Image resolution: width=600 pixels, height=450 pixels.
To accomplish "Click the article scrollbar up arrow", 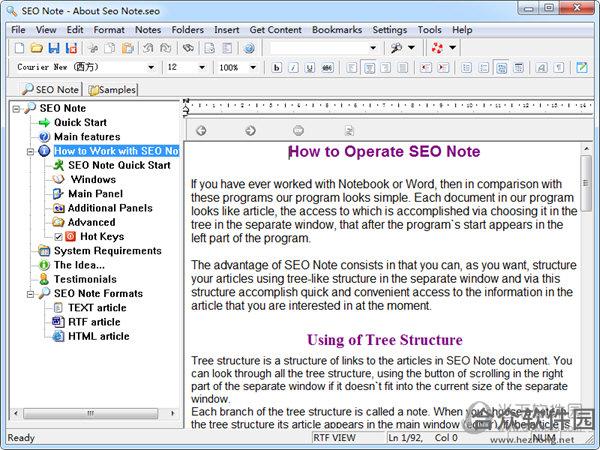I will pos(586,148).
